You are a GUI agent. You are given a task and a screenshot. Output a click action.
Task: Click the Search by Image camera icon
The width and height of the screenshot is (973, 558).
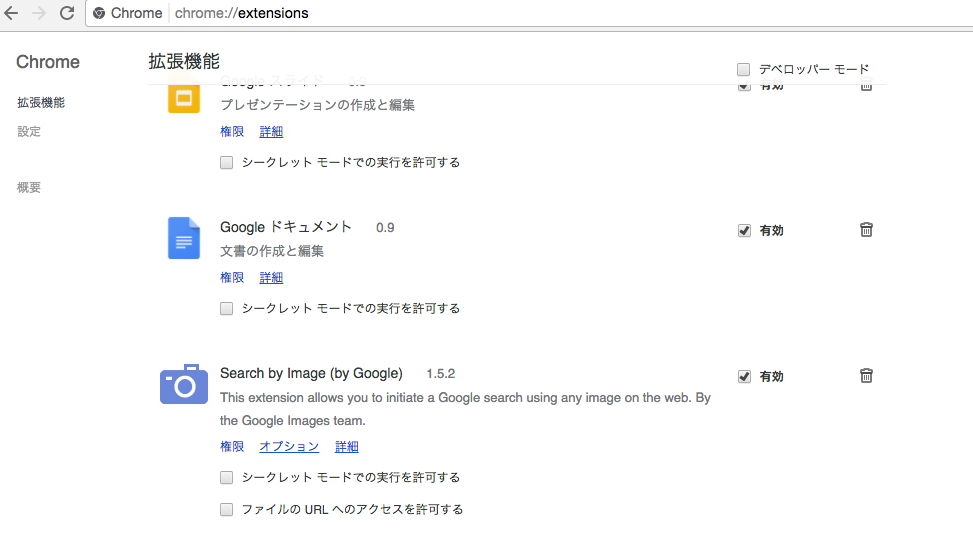[x=184, y=384]
